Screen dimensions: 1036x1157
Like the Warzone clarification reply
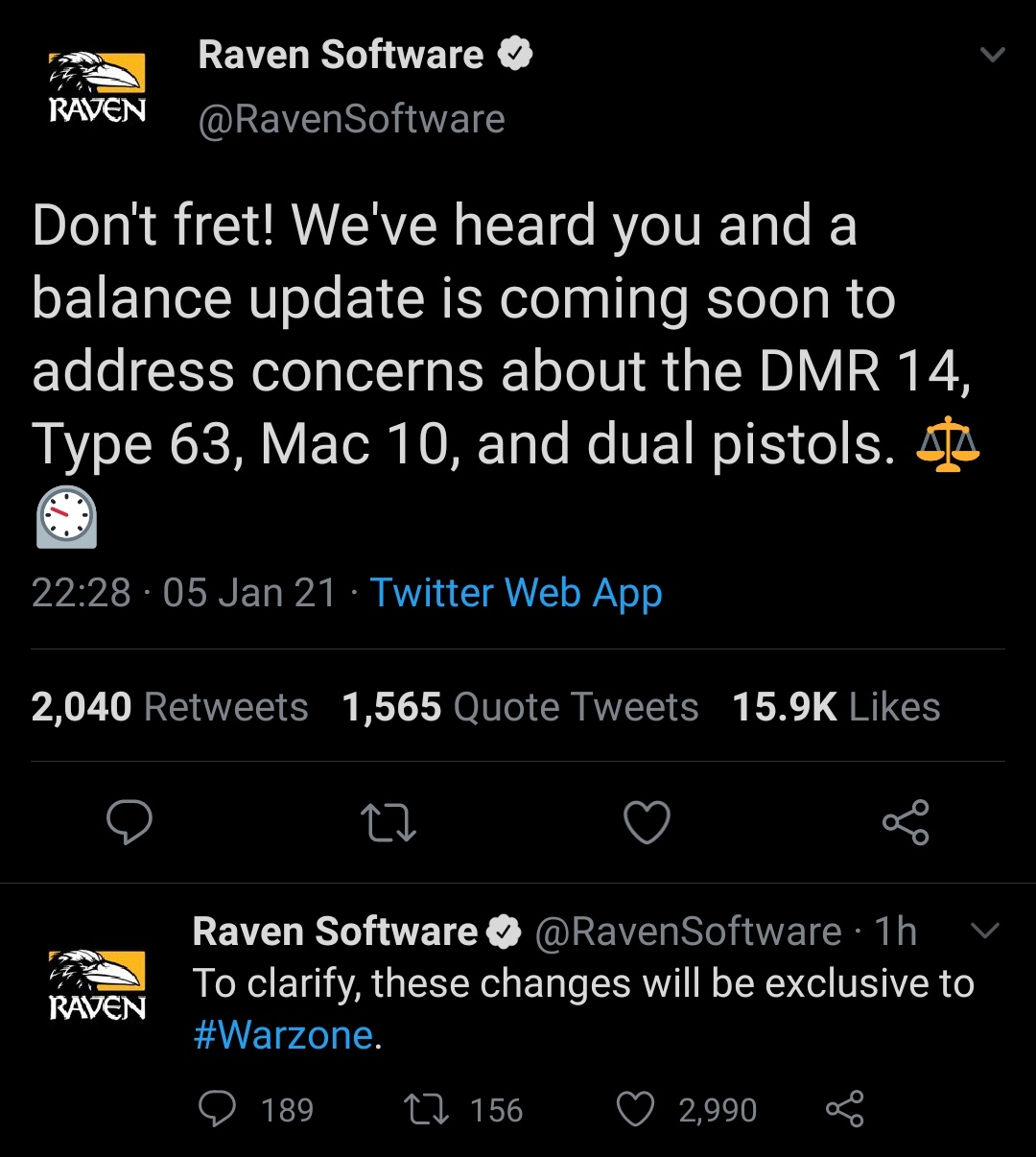click(x=635, y=1110)
